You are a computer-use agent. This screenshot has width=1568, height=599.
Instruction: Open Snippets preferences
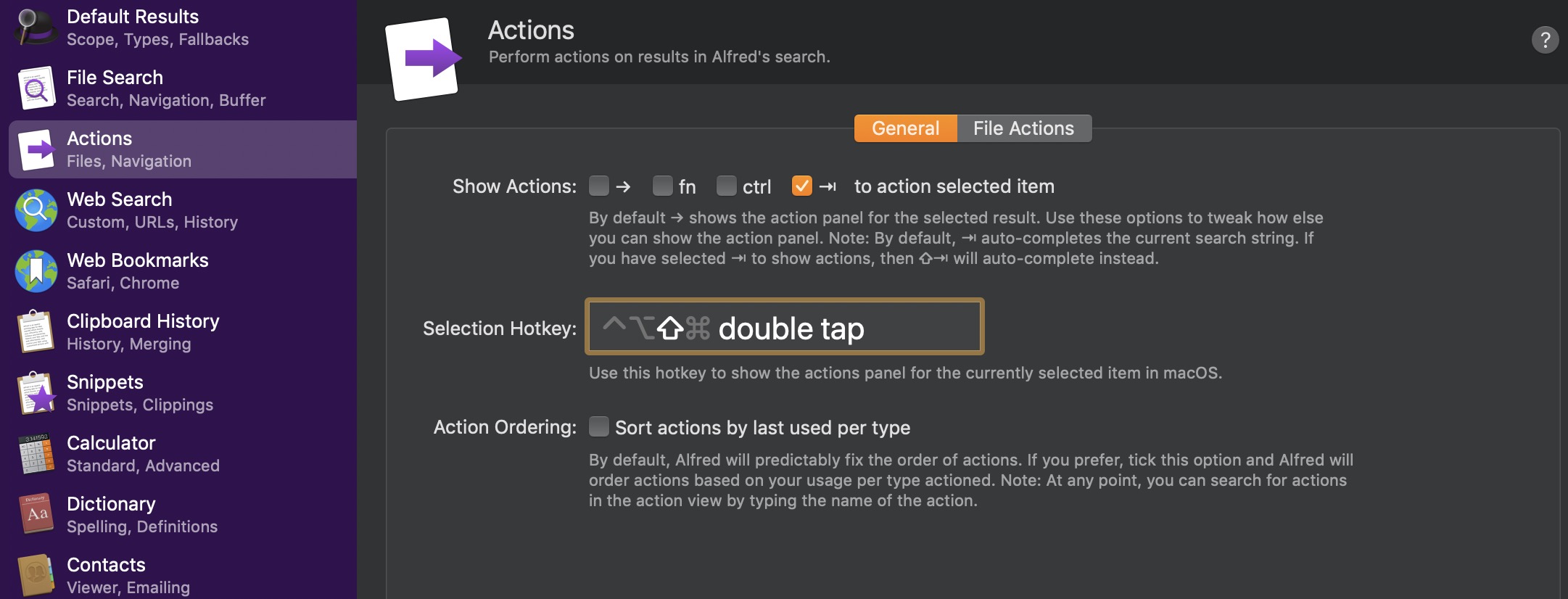pos(178,393)
